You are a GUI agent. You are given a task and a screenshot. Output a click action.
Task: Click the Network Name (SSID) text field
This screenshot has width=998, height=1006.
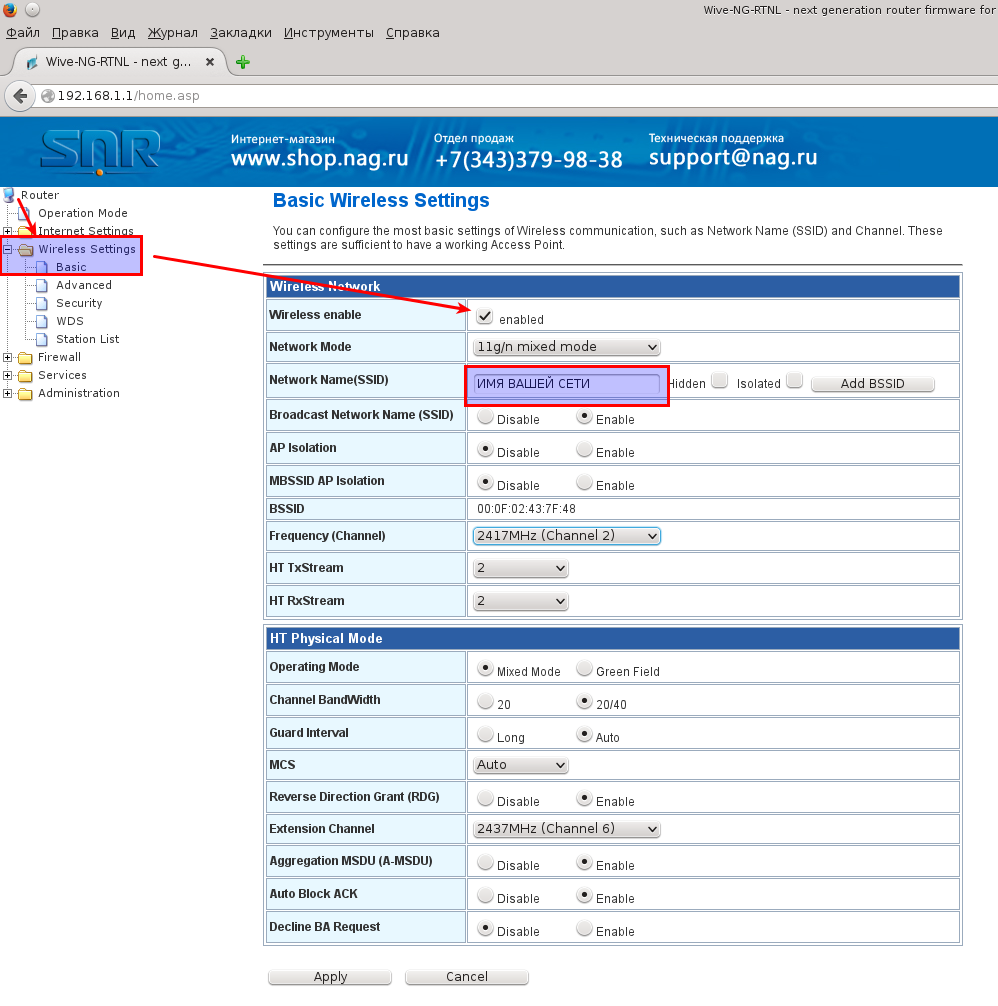[x=567, y=384]
